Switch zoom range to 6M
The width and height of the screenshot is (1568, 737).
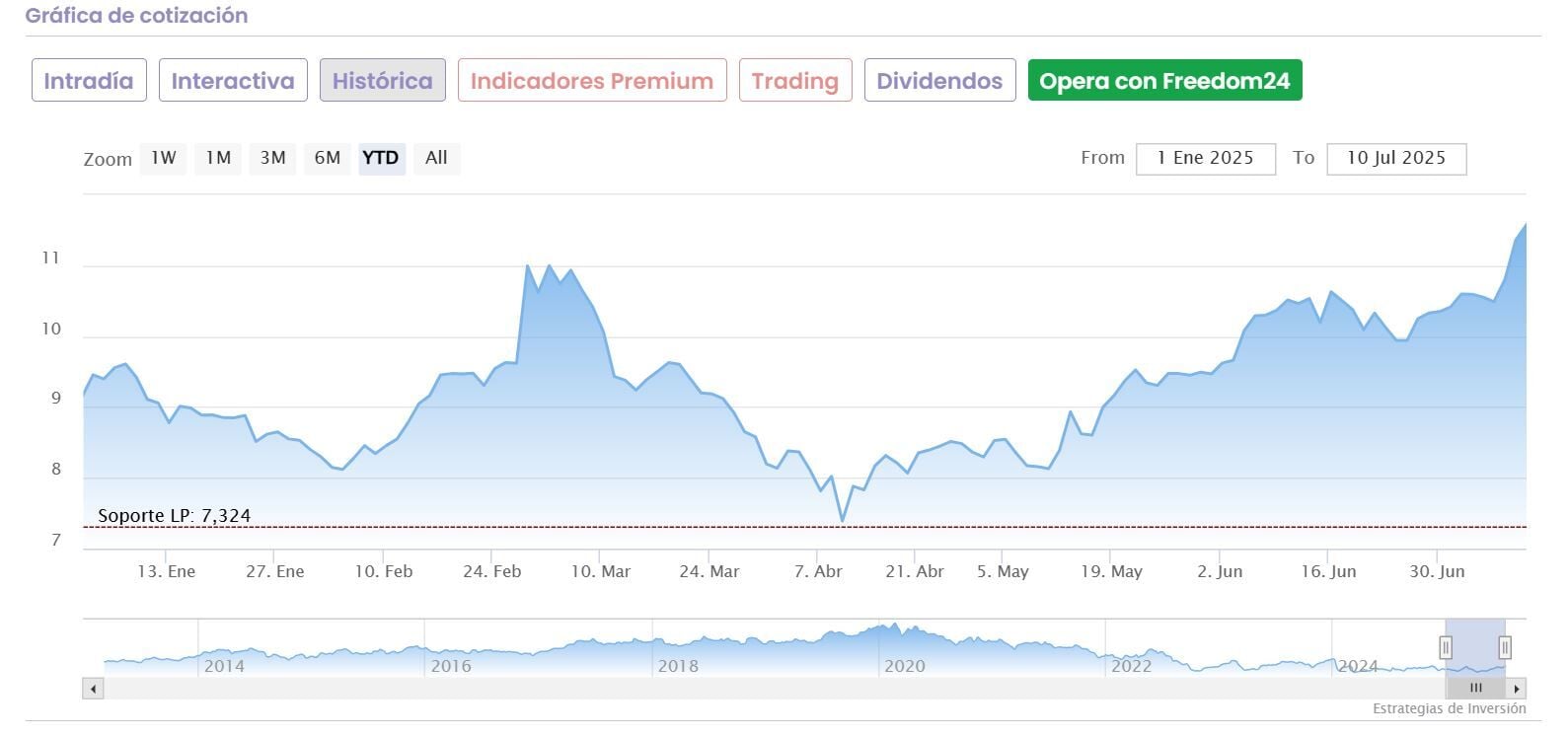tap(328, 158)
